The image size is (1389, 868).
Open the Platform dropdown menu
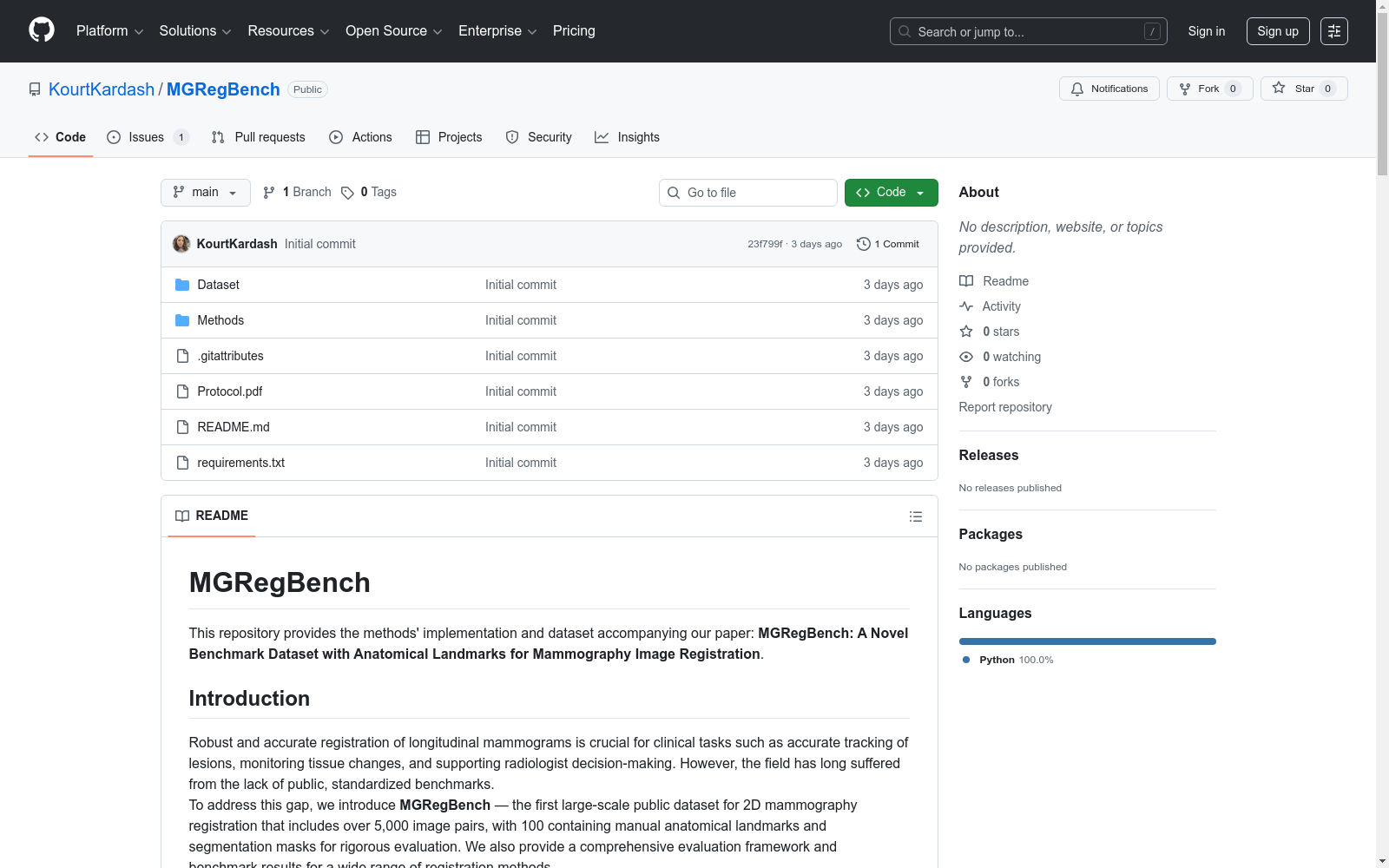click(x=109, y=31)
